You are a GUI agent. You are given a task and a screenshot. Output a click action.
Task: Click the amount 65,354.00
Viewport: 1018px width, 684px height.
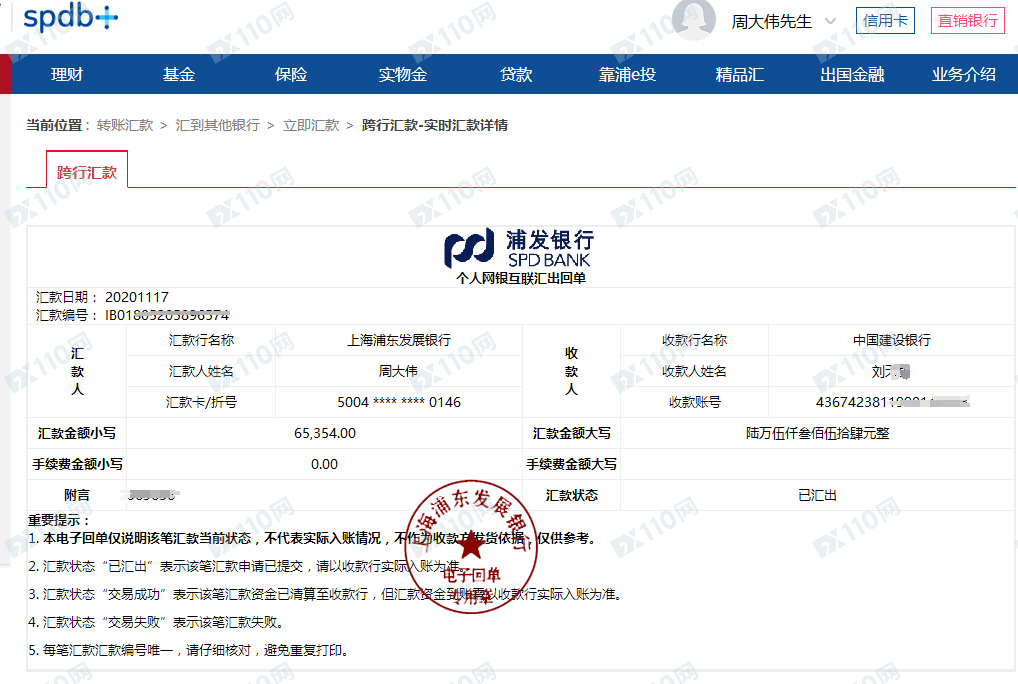(325, 433)
